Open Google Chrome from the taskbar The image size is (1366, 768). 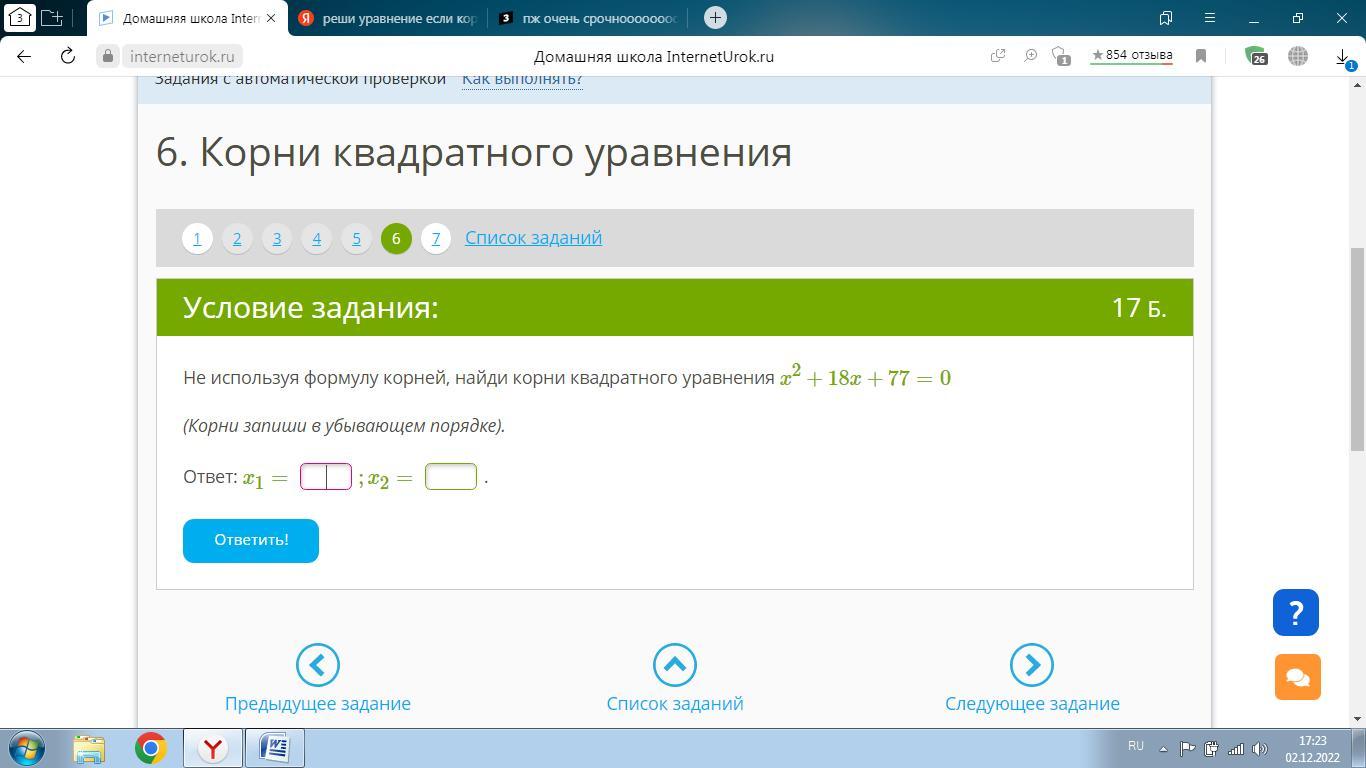[x=151, y=748]
